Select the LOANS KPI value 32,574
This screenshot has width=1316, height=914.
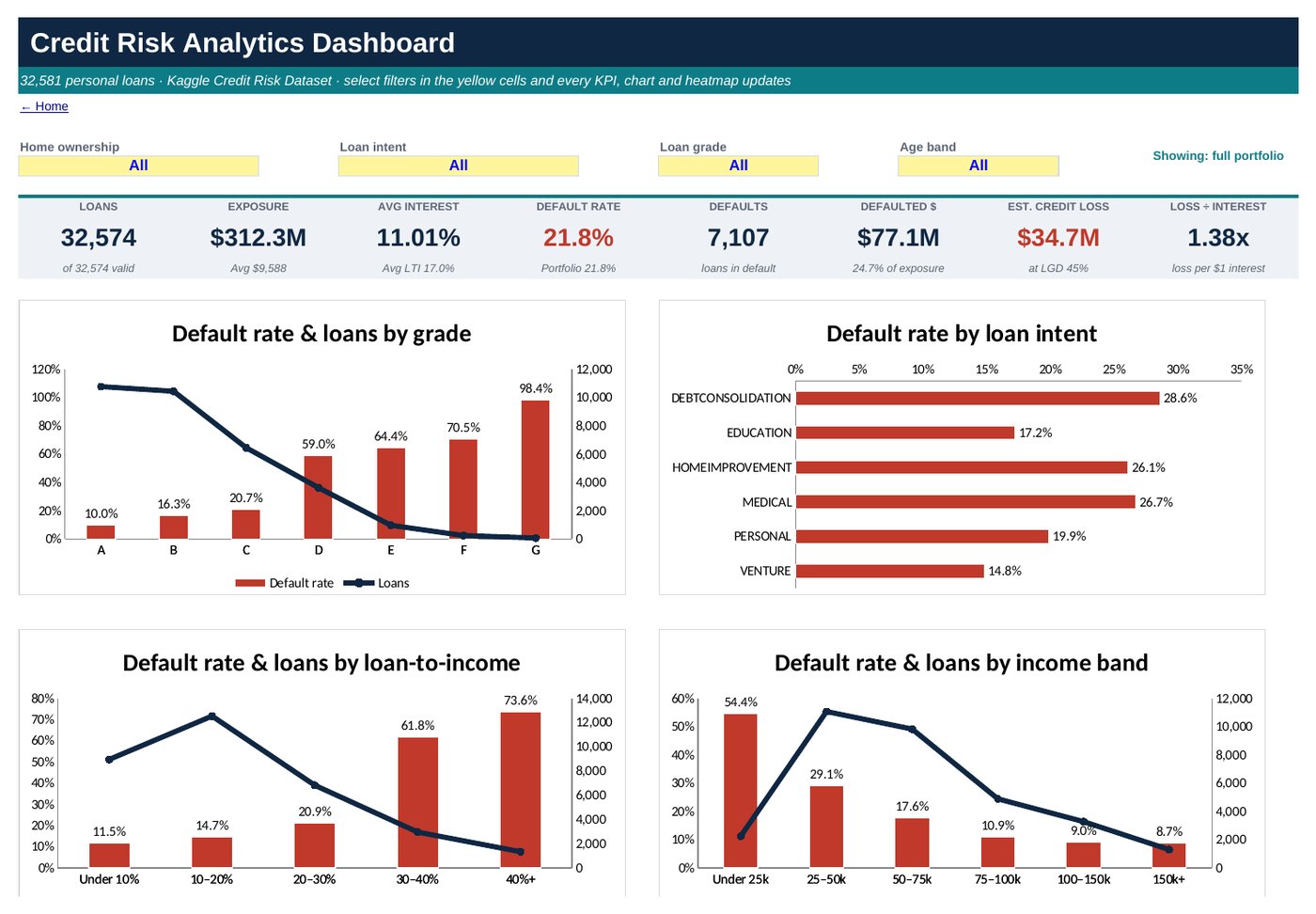99,238
